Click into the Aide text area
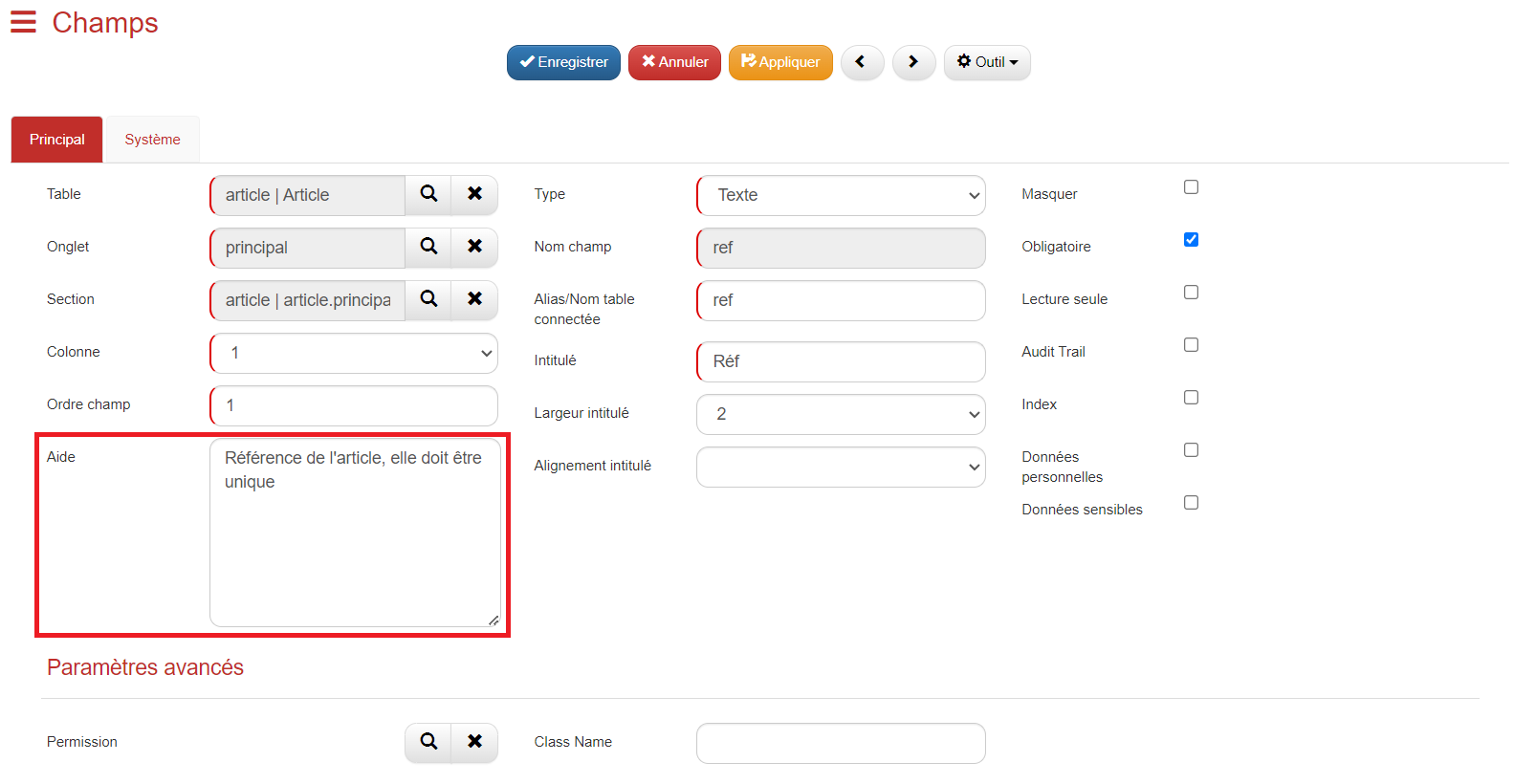Image resolution: width=1514 pixels, height=784 pixels. (x=355, y=533)
